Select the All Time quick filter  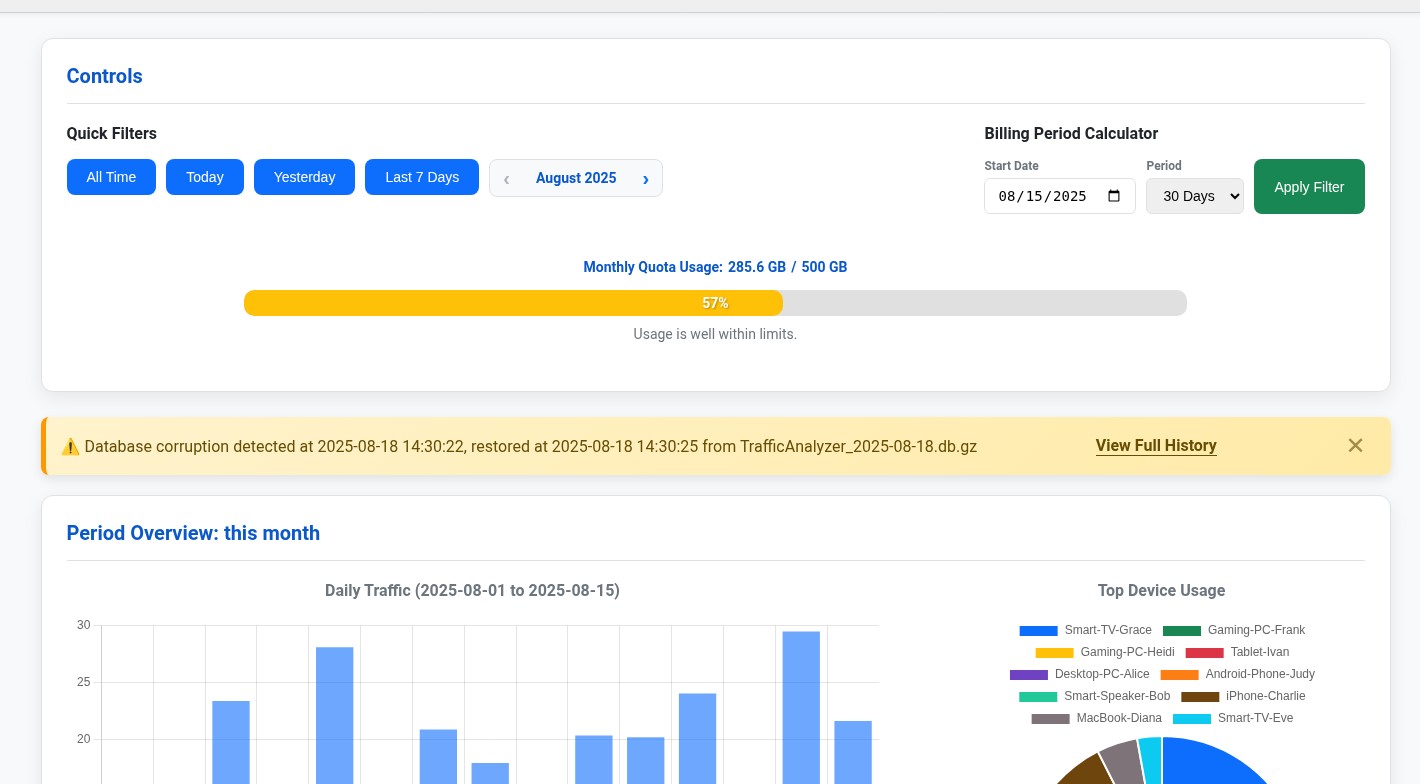pos(111,177)
